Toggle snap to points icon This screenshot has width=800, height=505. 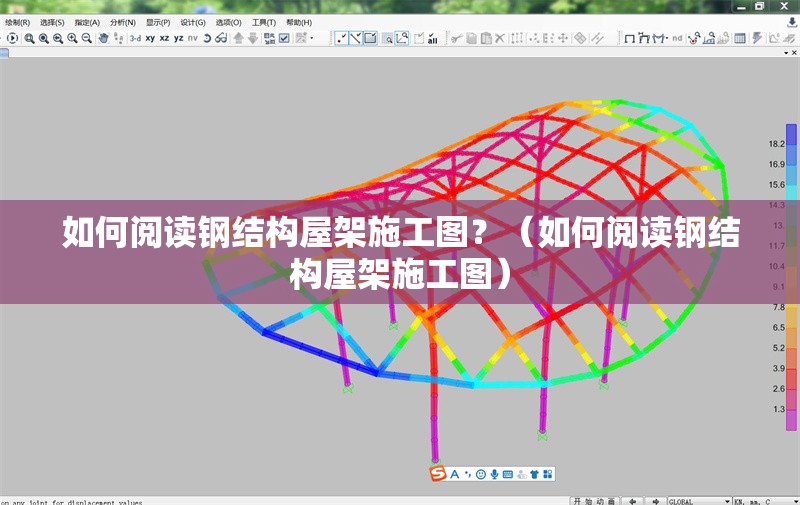click(x=341, y=38)
